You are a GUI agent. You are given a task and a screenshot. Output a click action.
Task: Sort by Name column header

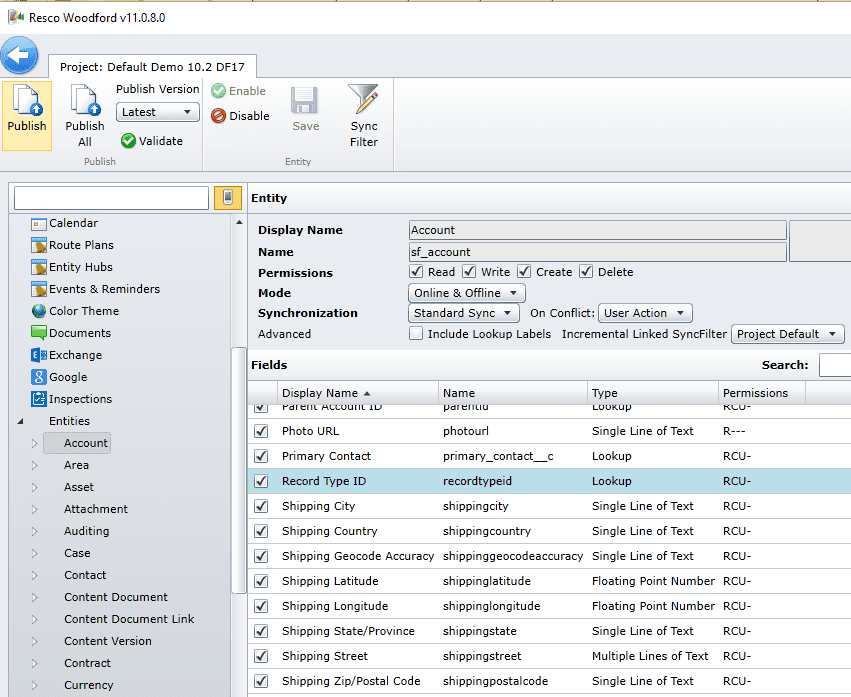[513, 393]
